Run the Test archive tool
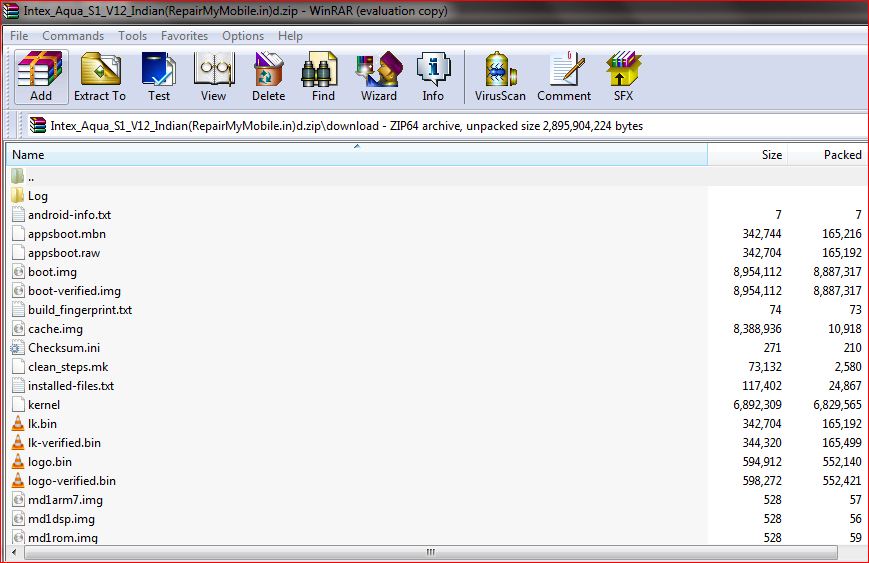Viewport: 869px width, 563px height. point(159,76)
